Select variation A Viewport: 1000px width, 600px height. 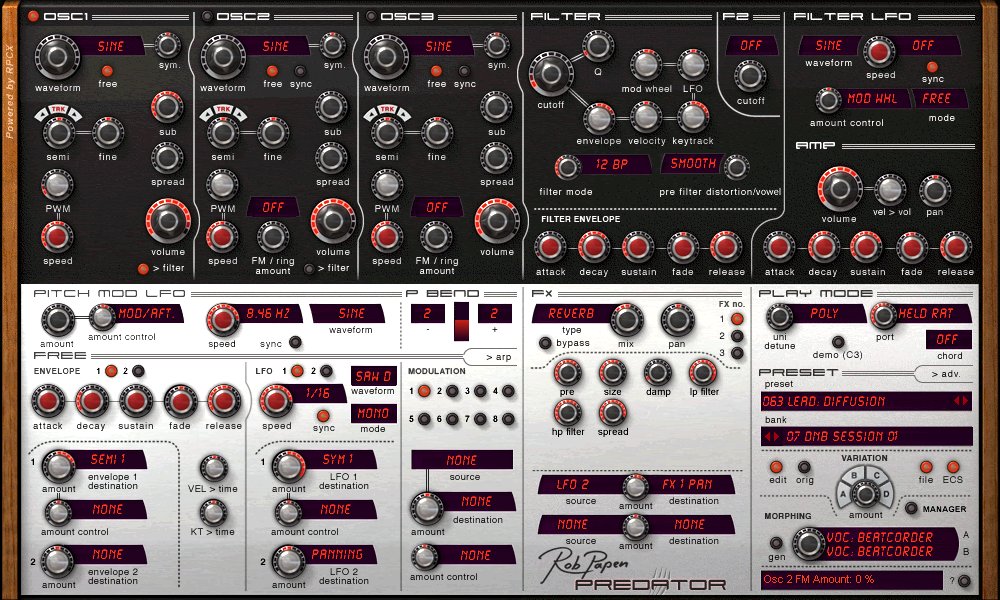(843, 494)
